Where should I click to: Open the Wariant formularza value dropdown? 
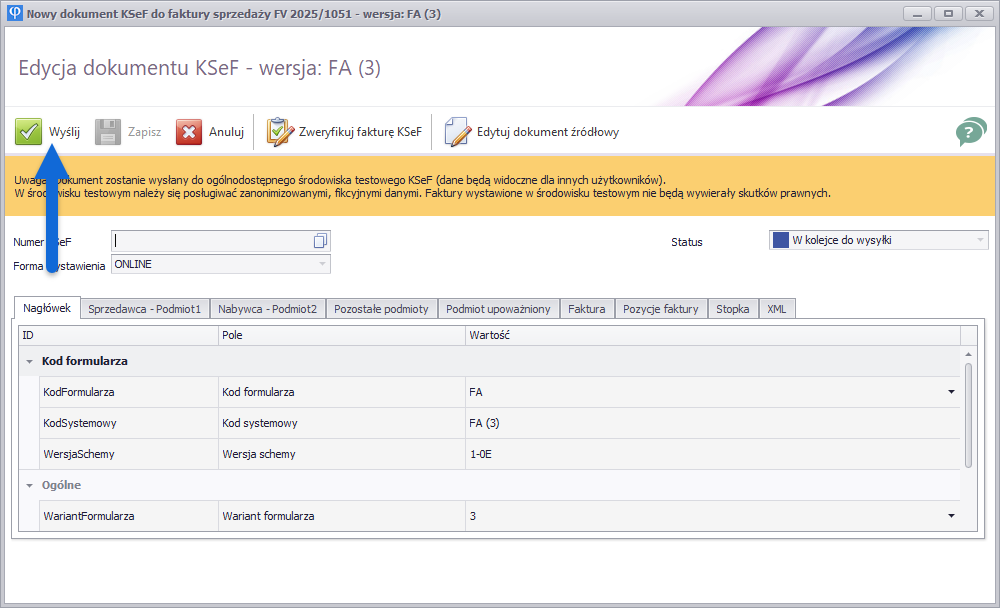(x=951, y=516)
